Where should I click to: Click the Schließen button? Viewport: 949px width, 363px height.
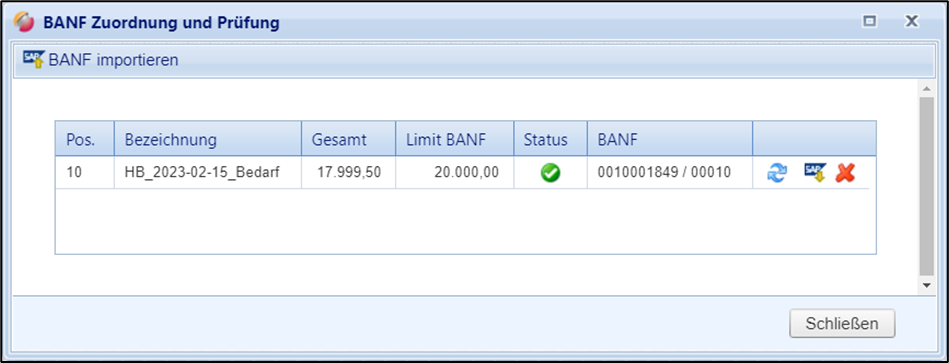click(x=842, y=324)
